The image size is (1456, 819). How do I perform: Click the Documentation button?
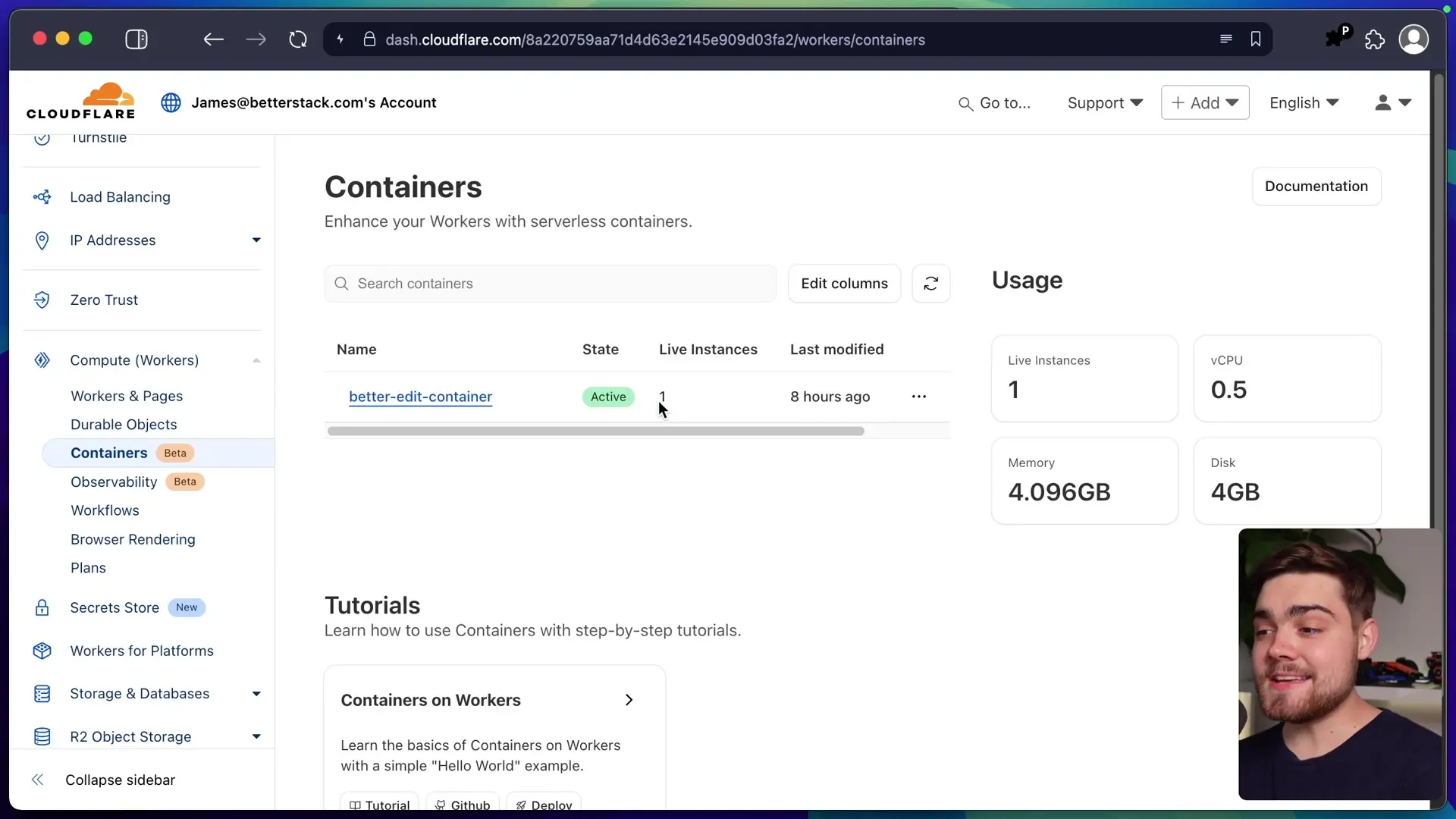(x=1316, y=187)
